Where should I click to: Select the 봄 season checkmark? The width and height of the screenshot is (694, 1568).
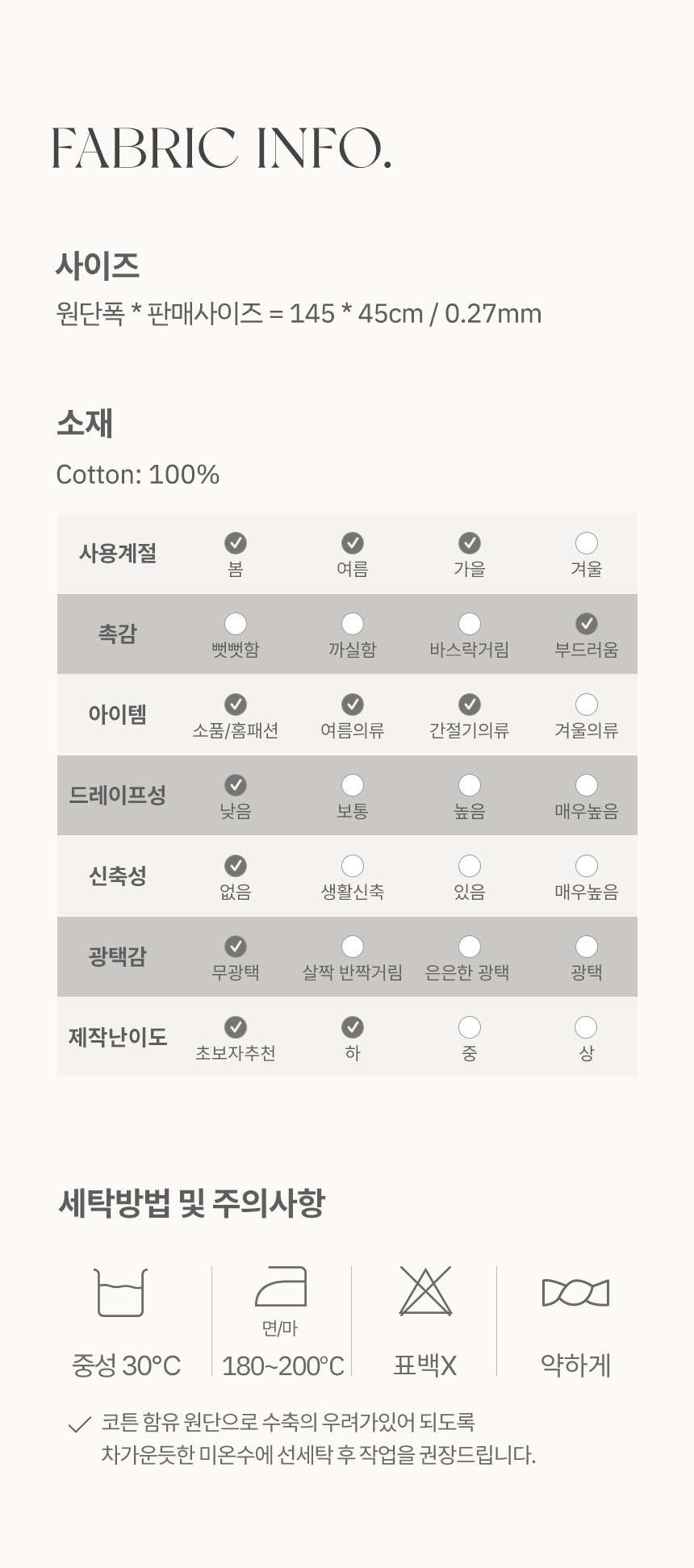coord(236,543)
